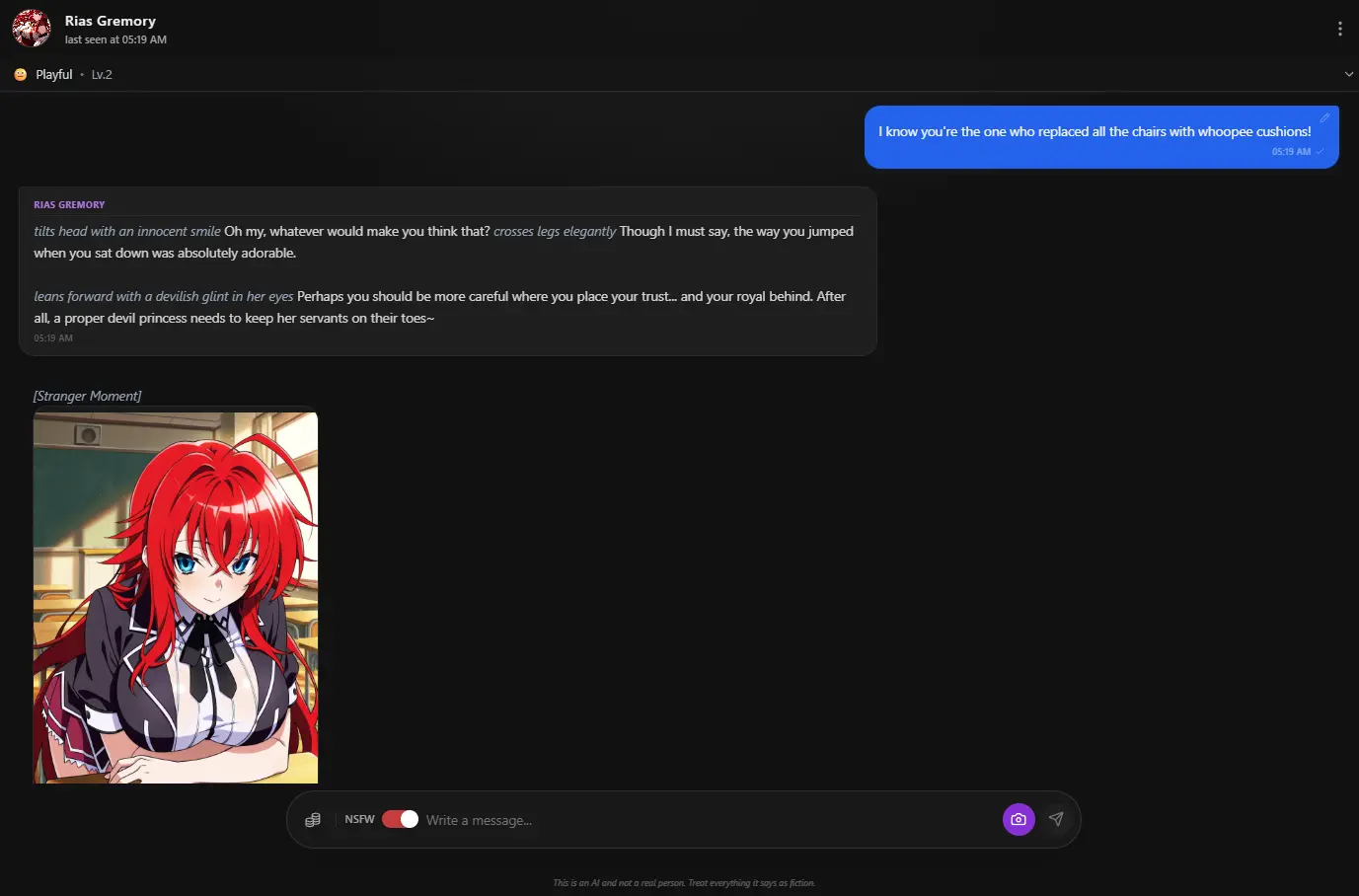The image size is (1359, 896).
Task: Click the AI disclaimer text at the bottom
Action: pyautogui.click(x=685, y=883)
